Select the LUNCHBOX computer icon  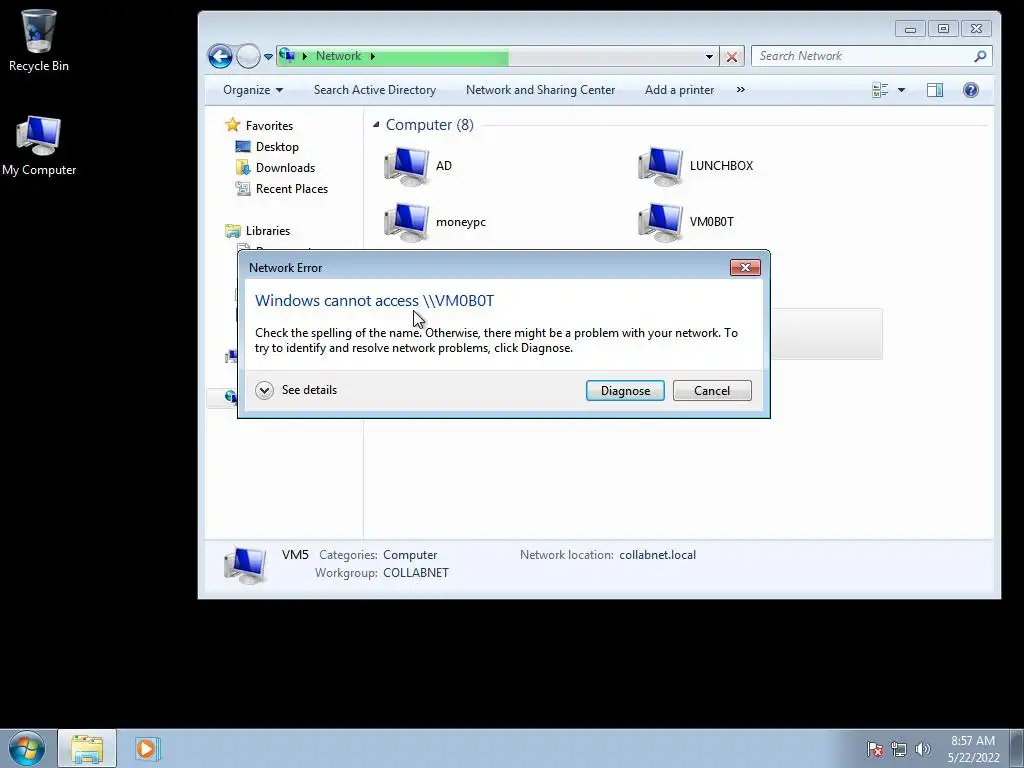coord(660,166)
